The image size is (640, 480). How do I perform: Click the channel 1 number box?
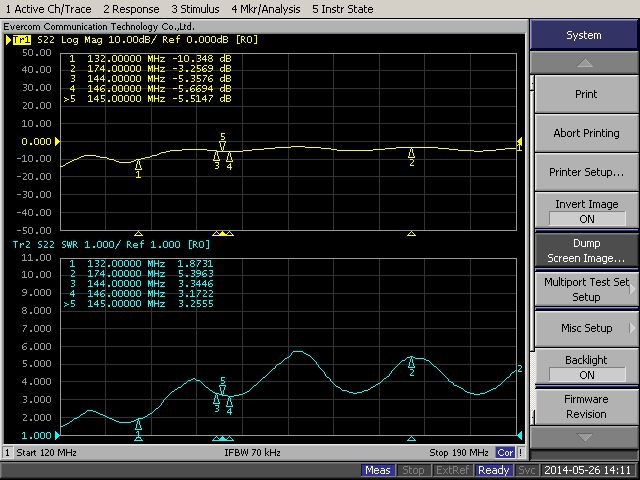coord(7,453)
